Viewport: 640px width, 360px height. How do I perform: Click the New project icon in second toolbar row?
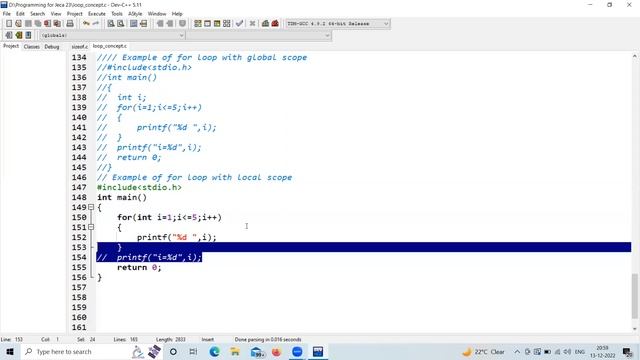coord(9,36)
